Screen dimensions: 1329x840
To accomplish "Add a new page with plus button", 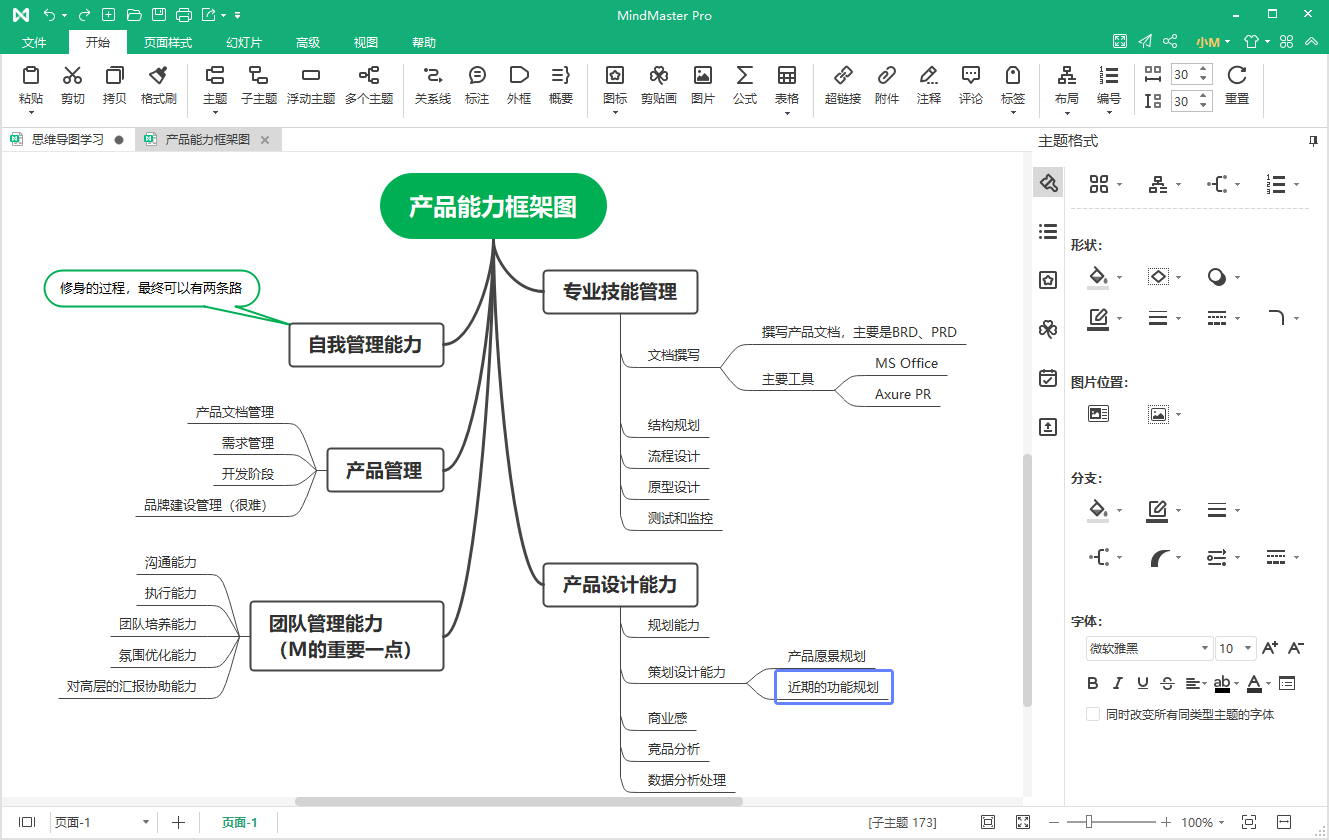I will [x=178, y=822].
